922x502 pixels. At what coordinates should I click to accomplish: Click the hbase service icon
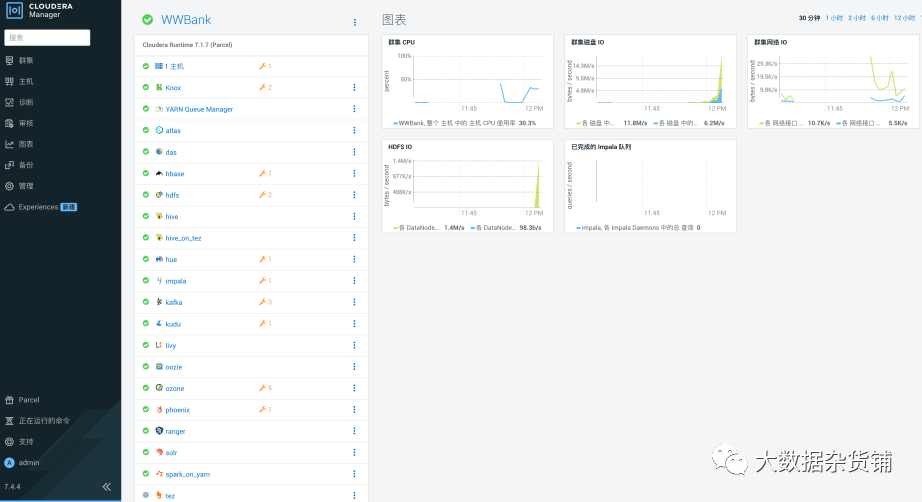pyautogui.click(x=159, y=173)
